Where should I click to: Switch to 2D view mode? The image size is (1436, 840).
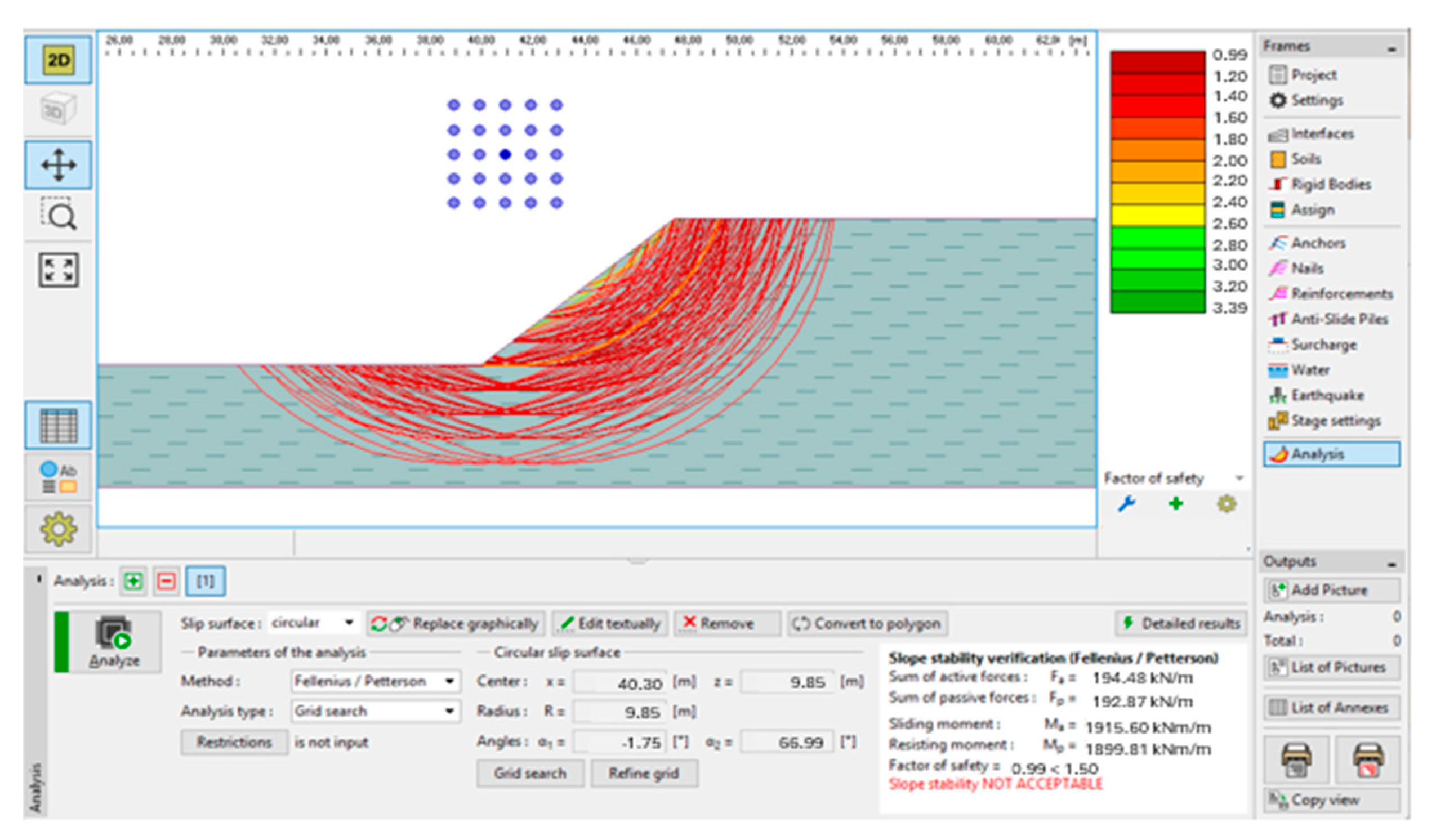click(58, 60)
